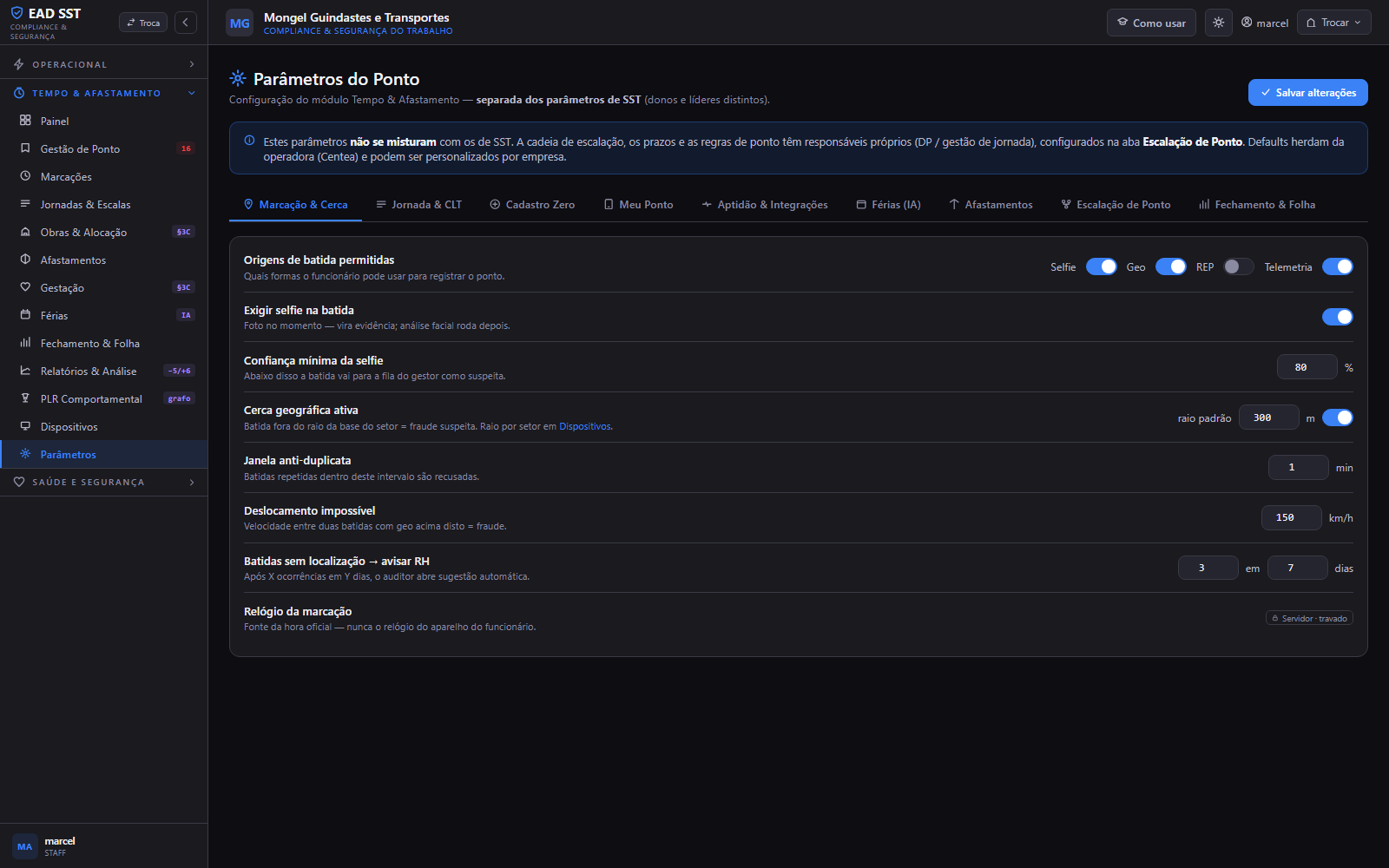
Task: Toggle the Selfie origin switch
Action: [x=1102, y=266]
